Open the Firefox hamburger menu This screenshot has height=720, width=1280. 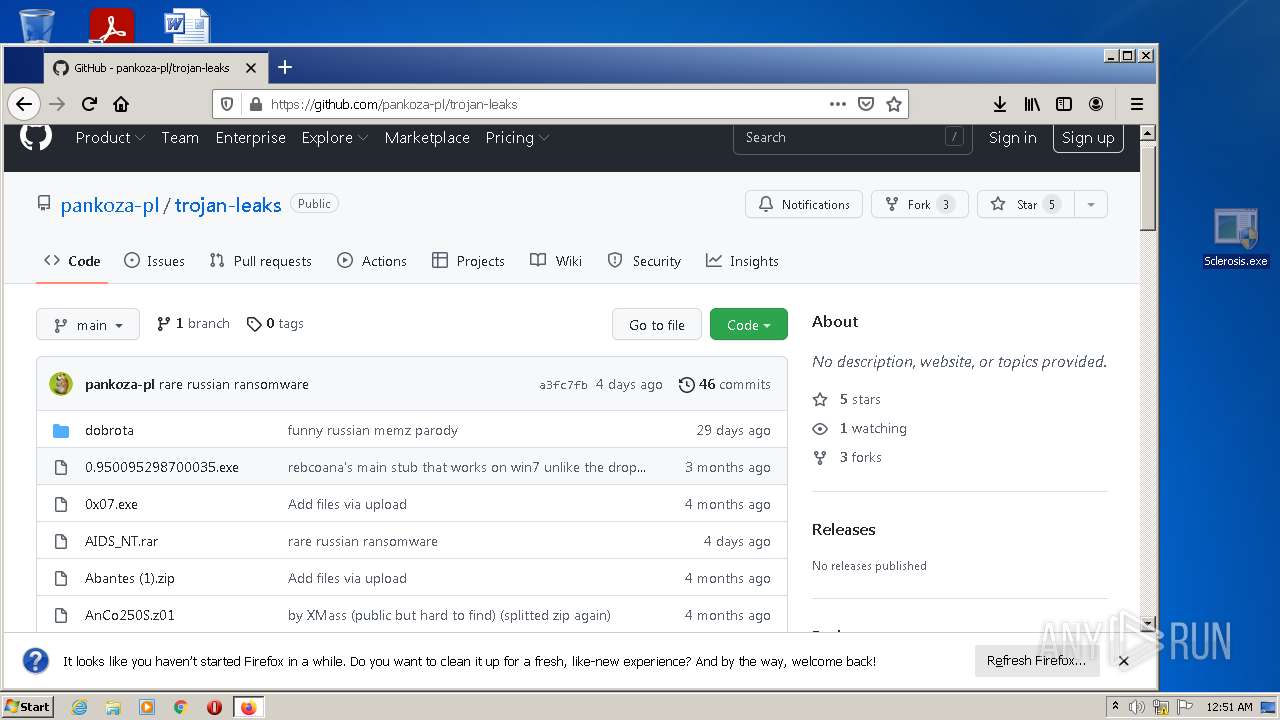[x=1137, y=104]
